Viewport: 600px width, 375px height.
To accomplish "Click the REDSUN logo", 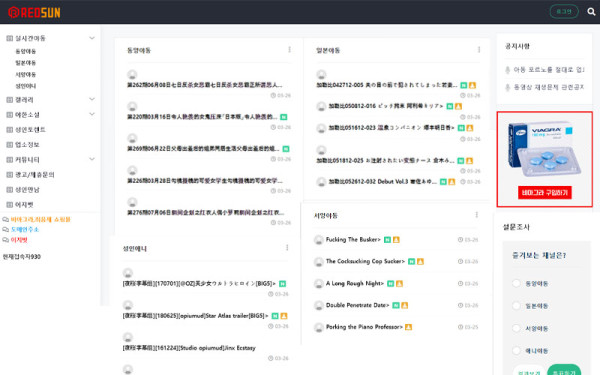I will click(x=34, y=13).
